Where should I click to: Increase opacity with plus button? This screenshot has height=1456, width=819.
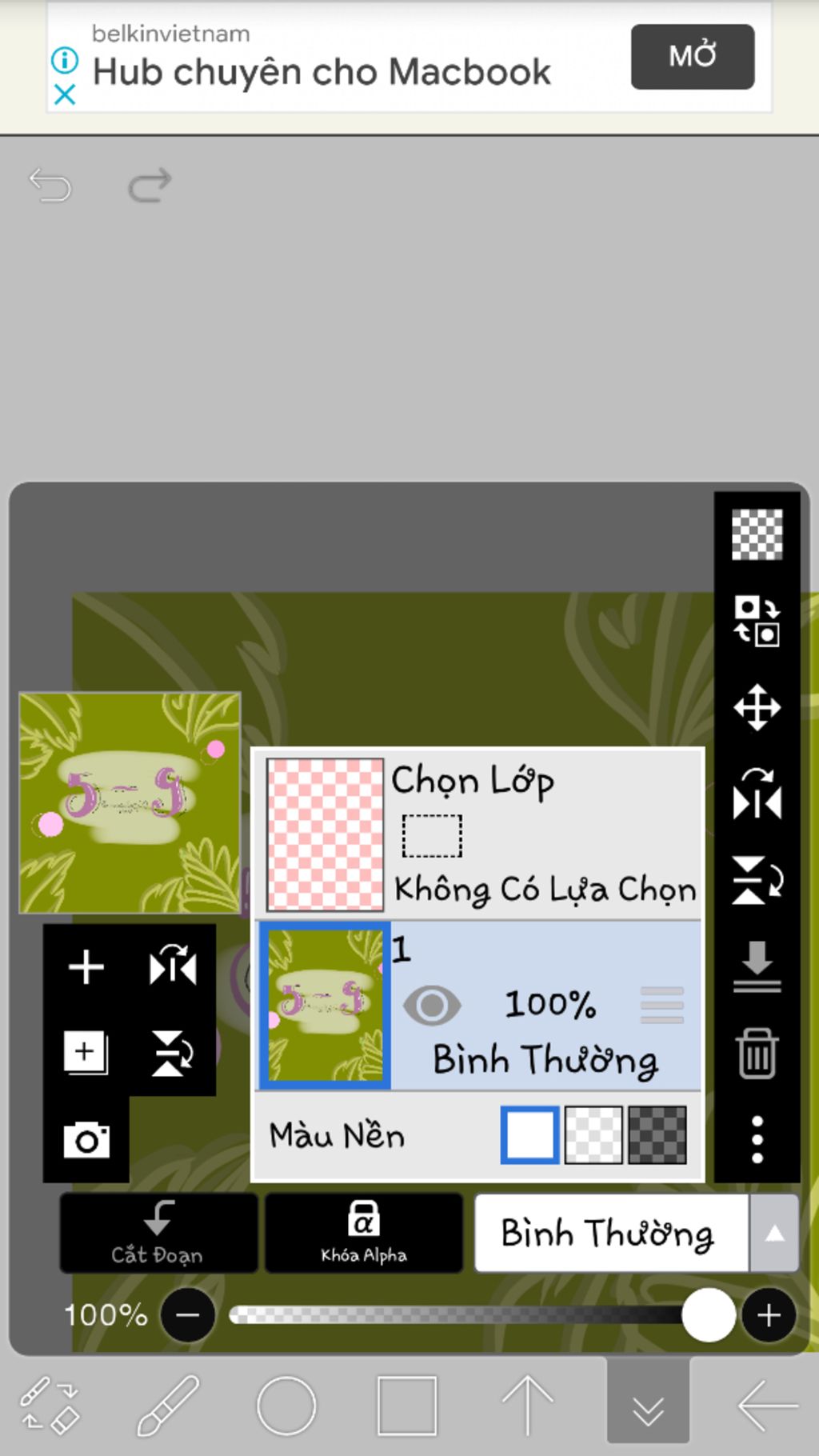coord(769,1314)
